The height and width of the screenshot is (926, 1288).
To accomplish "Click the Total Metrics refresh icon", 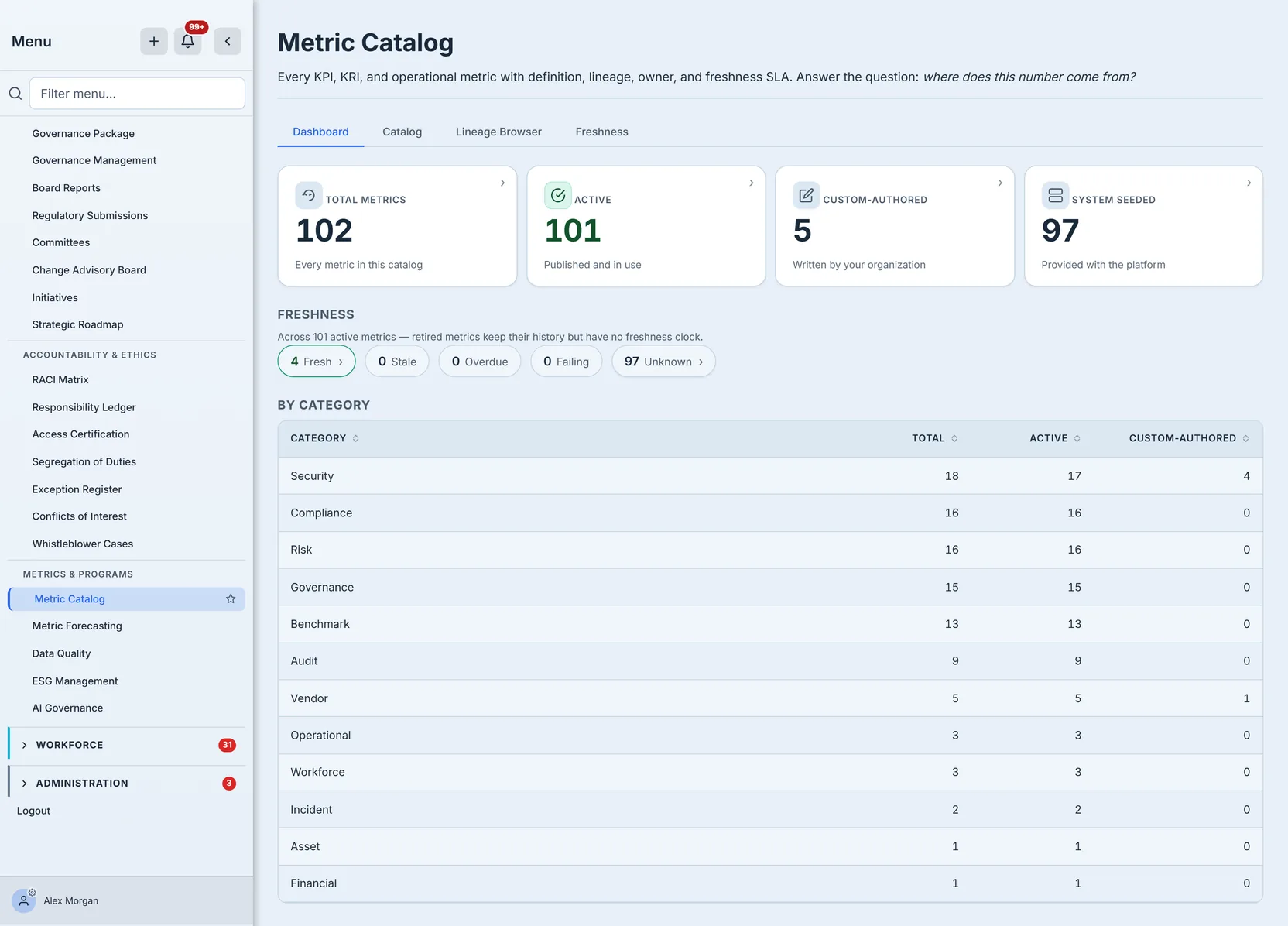I will coord(308,195).
